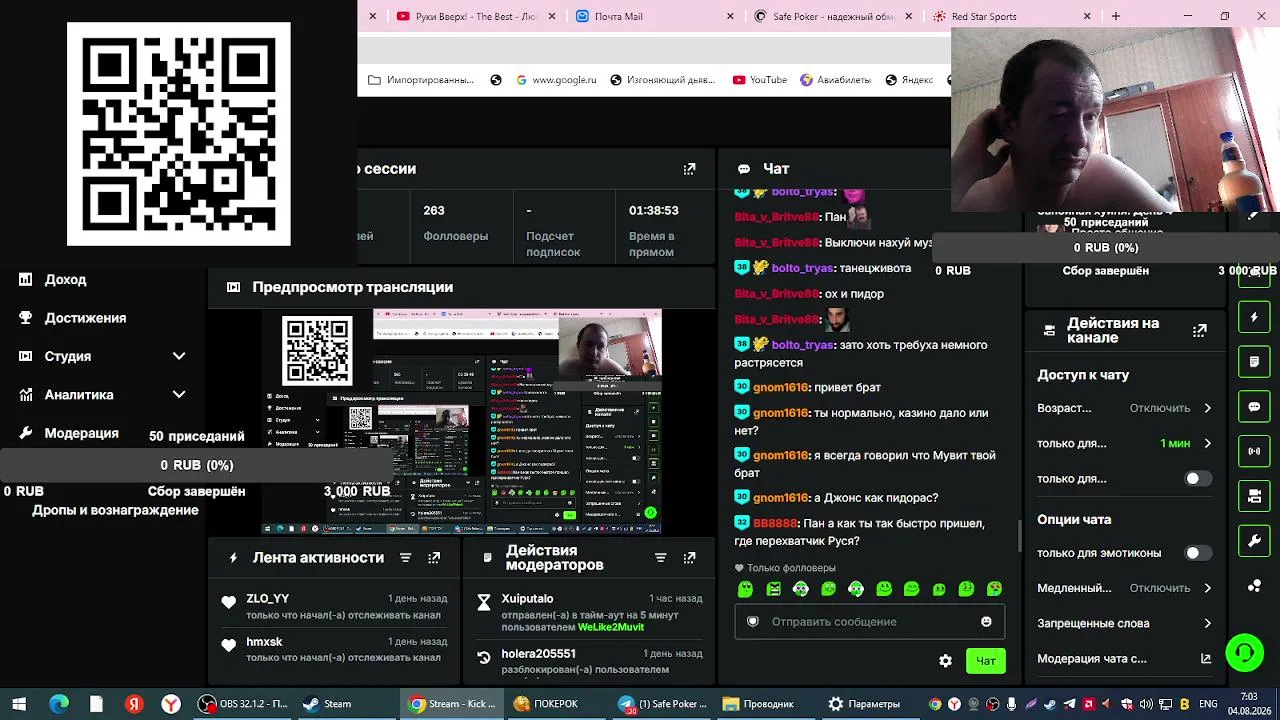Click the stream preview thumbnail
This screenshot has width=1280, height=720.
462,421
